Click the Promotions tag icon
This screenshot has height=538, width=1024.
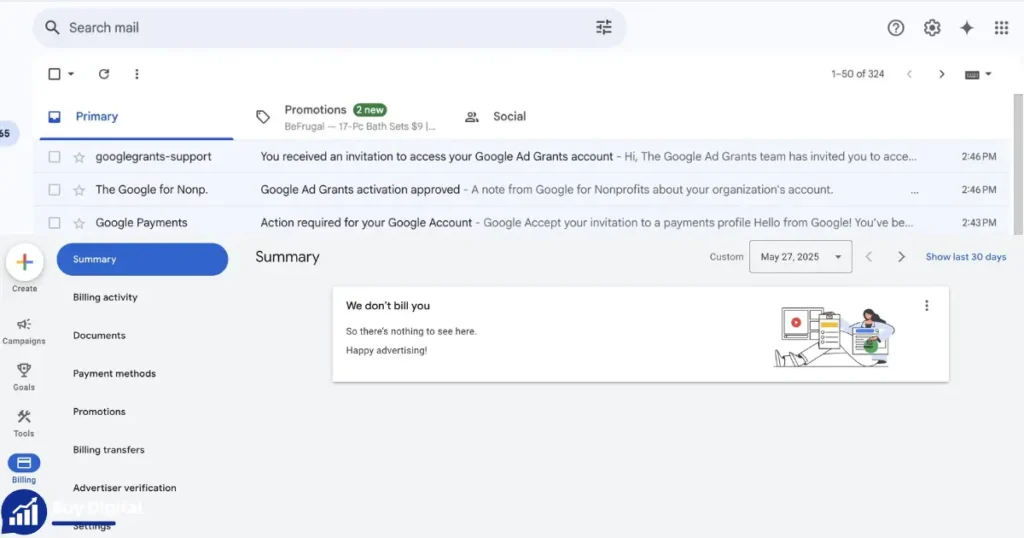point(263,117)
